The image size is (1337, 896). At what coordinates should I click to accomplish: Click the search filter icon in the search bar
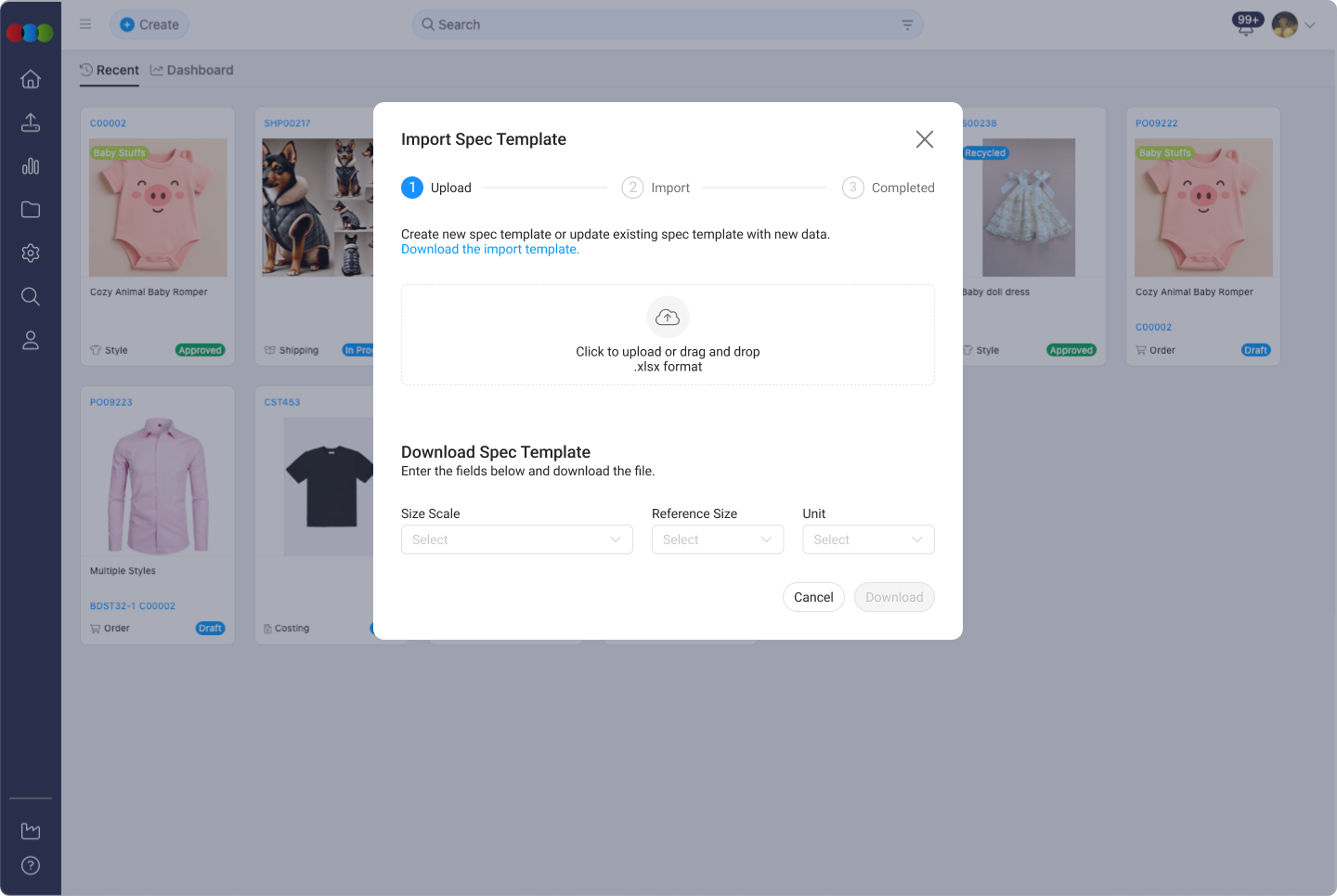point(907,25)
